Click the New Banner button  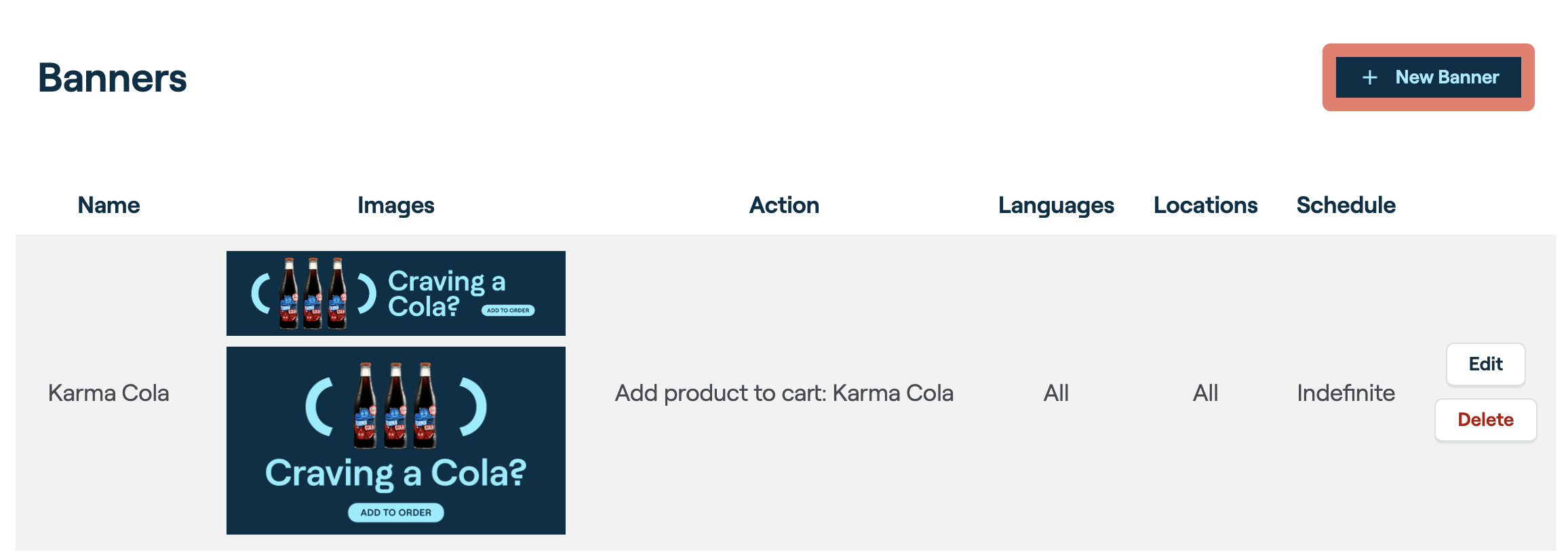(1428, 77)
